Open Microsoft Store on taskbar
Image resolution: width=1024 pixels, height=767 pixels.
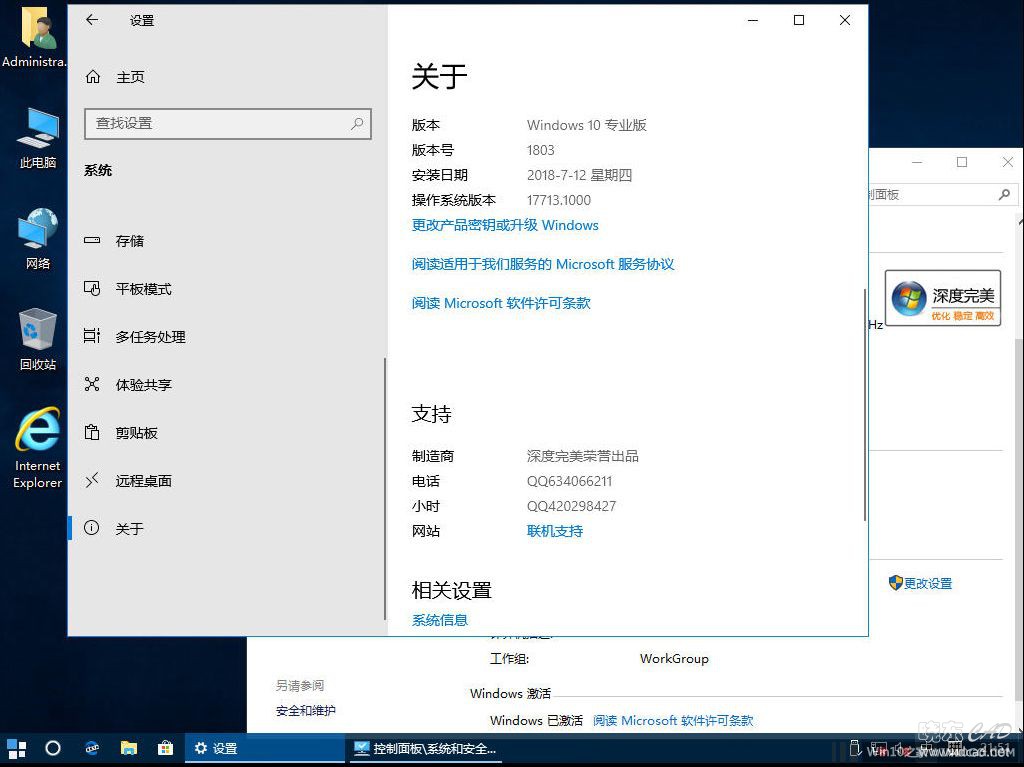pyautogui.click(x=165, y=749)
